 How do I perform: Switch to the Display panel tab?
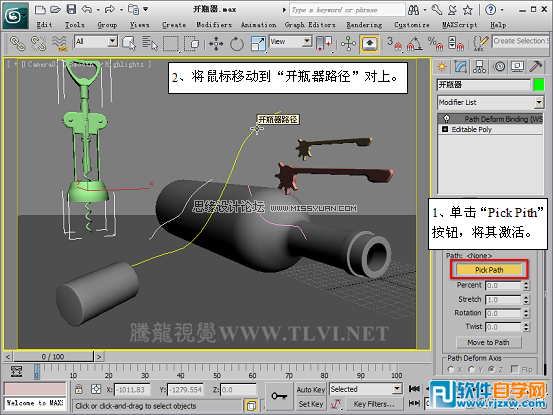tap(517, 66)
